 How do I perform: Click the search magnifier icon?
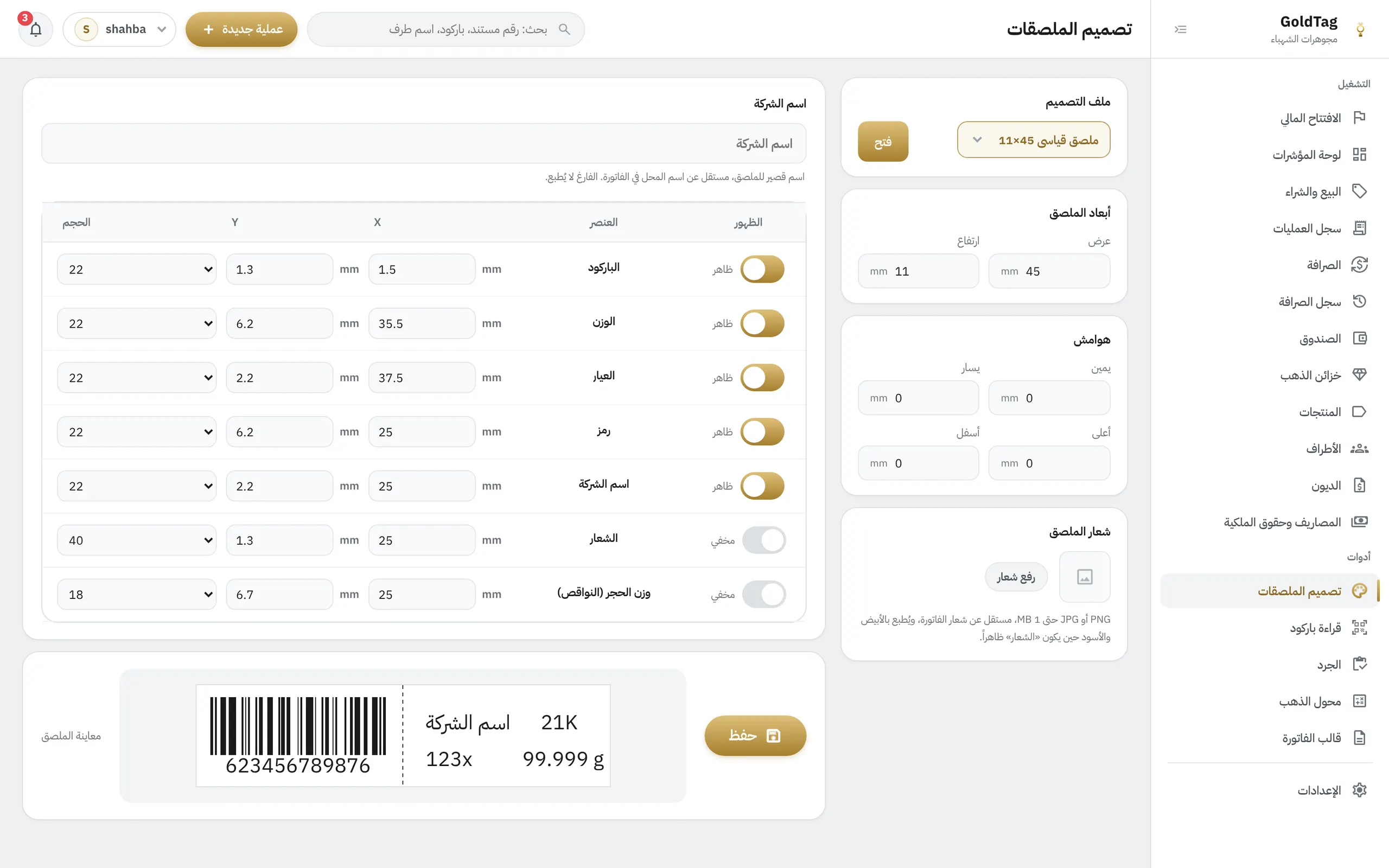pyautogui.click(x=564, y=29)
